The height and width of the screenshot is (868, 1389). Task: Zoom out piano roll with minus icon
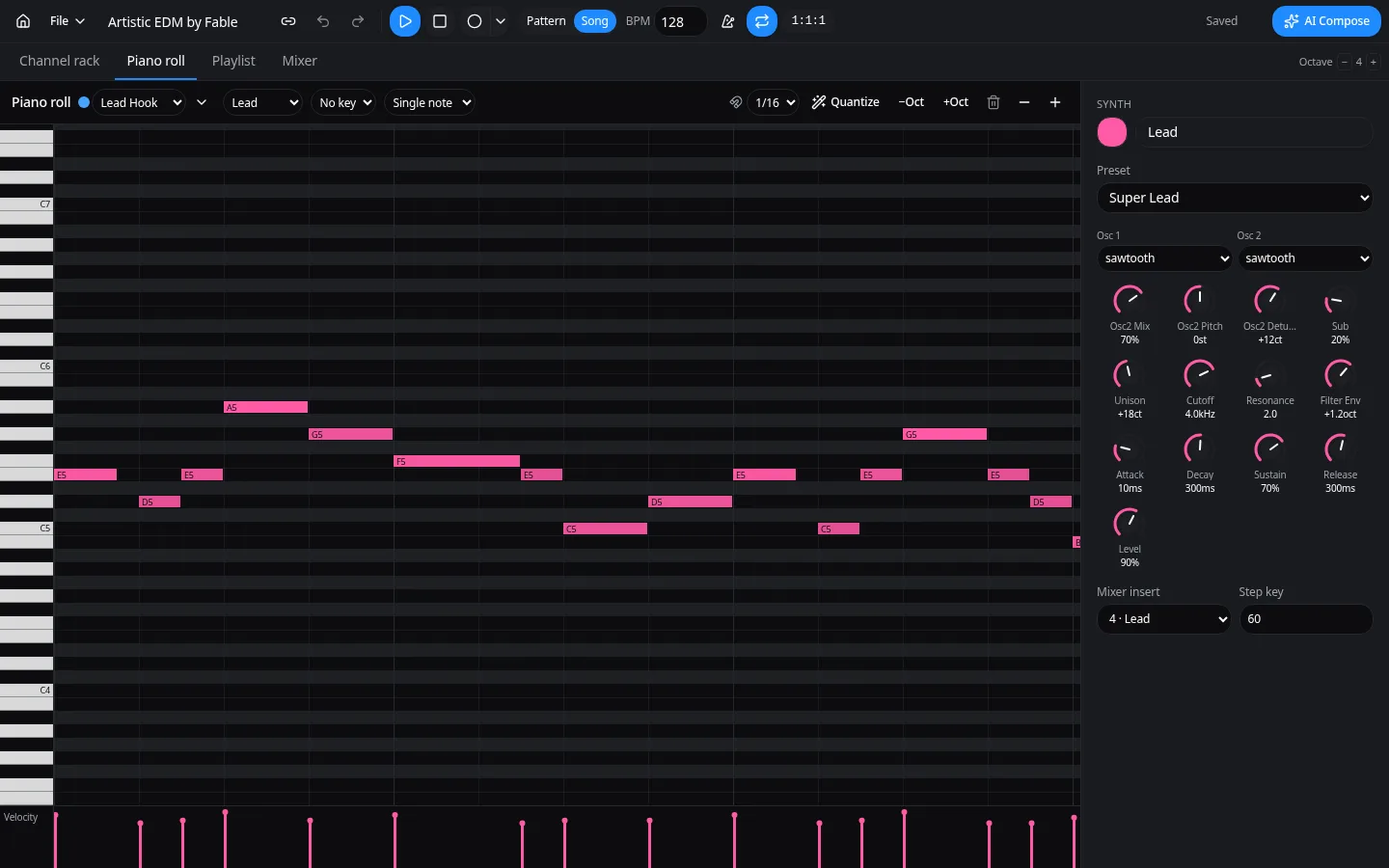click(x=1024, y=102)
